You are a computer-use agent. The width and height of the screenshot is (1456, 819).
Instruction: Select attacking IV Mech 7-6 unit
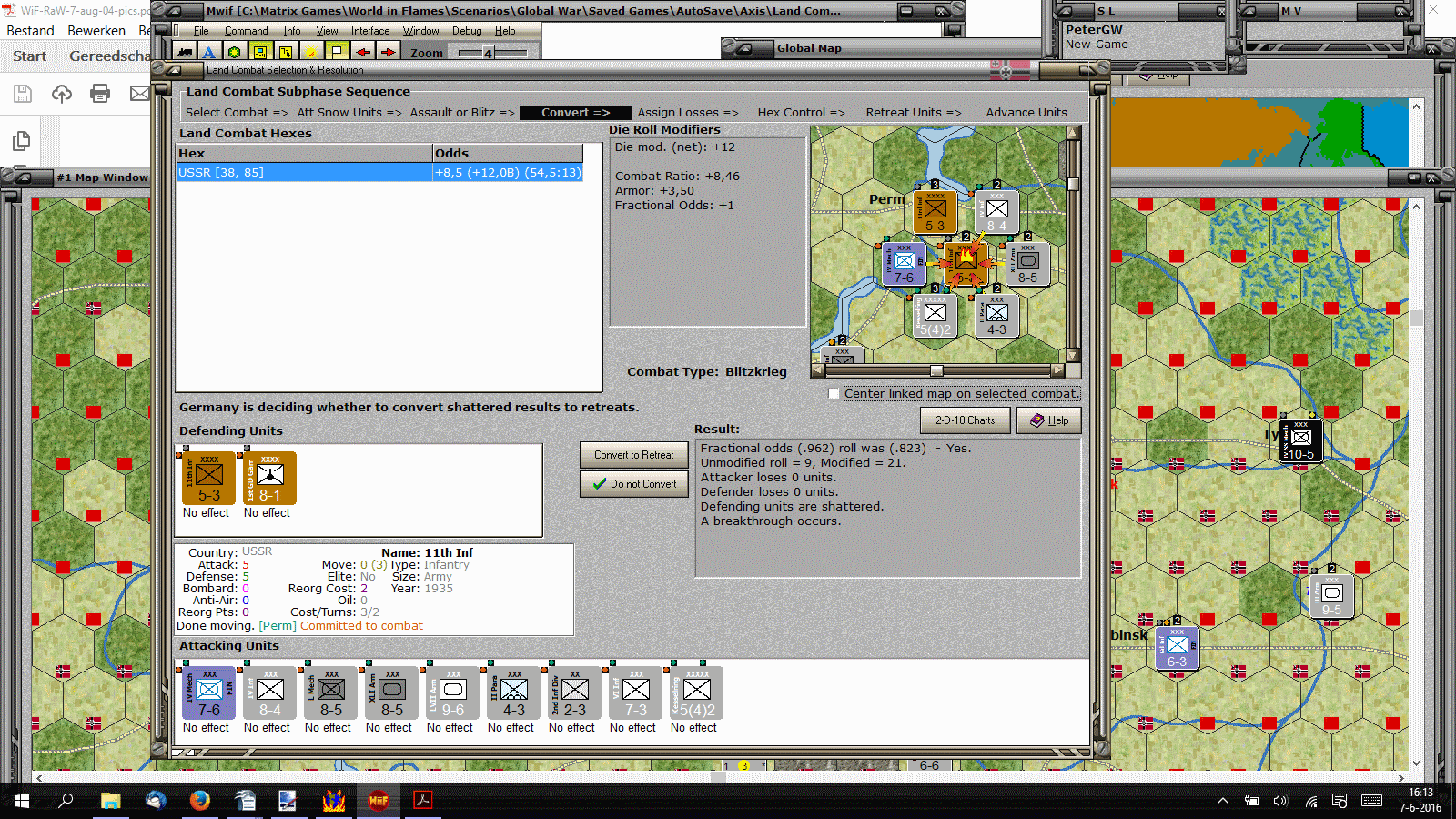click(209, 693)
